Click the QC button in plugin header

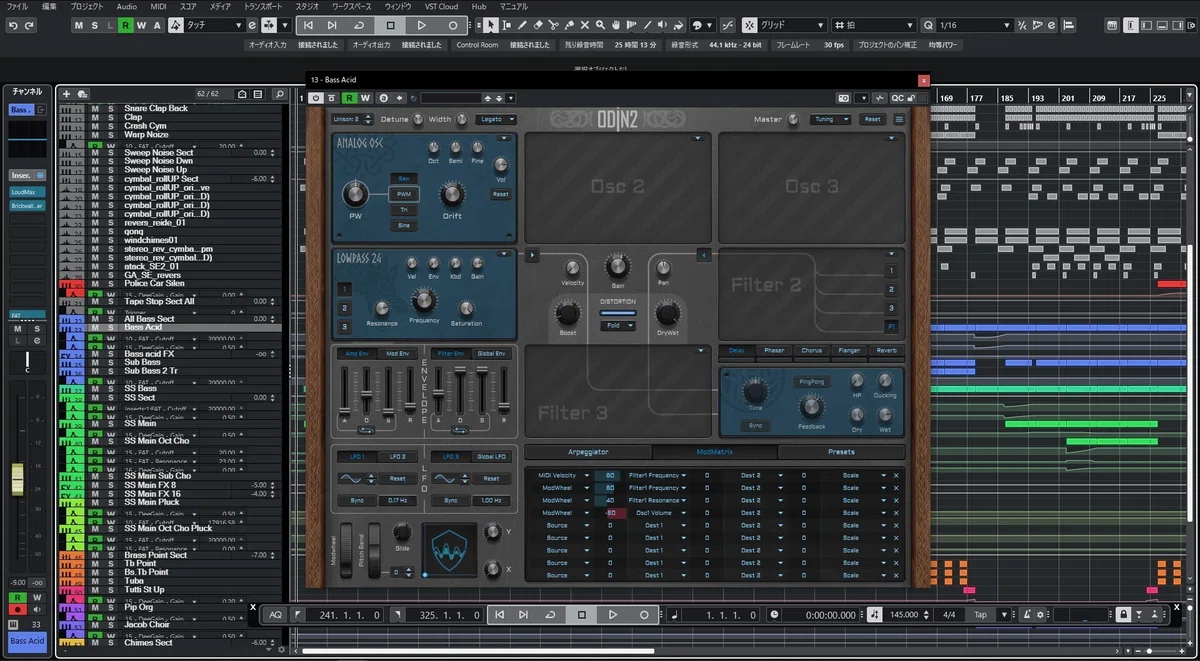tap(897, 98)
